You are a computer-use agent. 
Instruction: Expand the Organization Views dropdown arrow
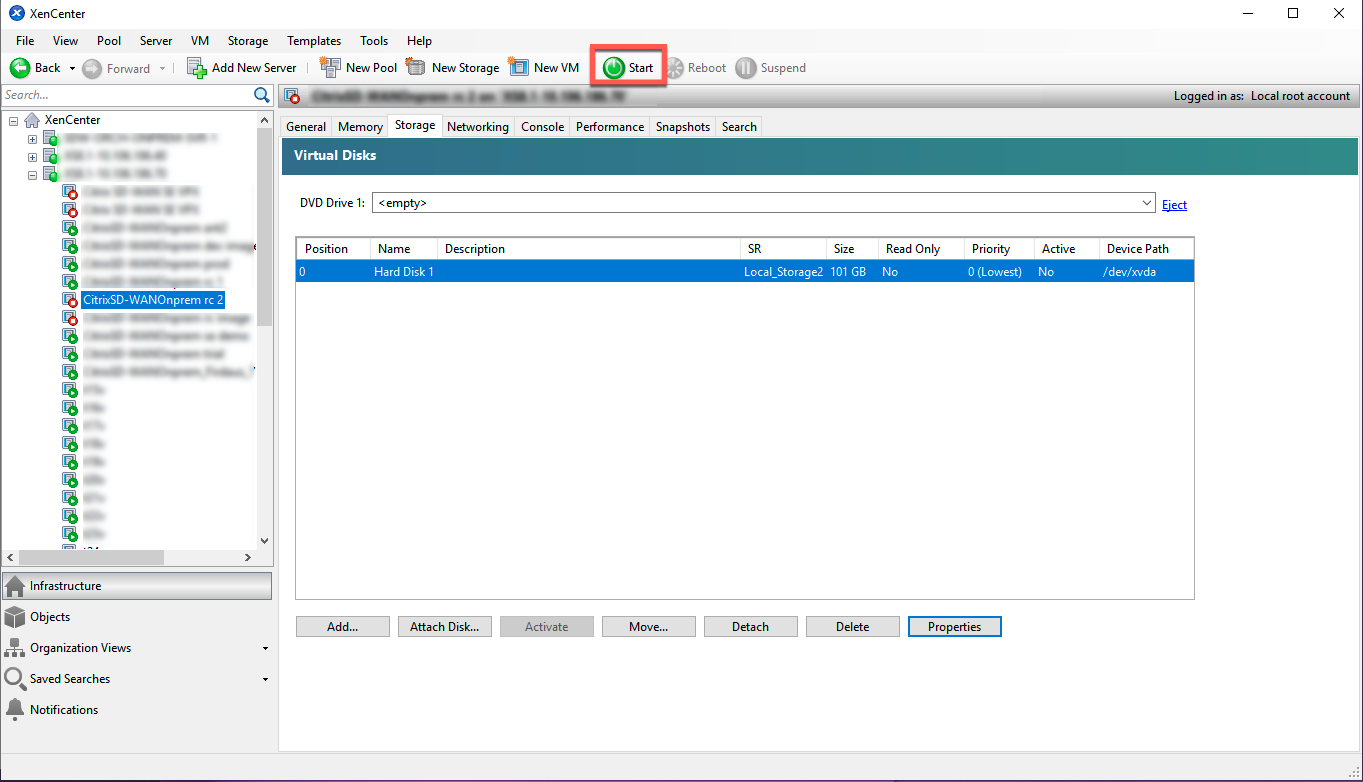[265, 648]
